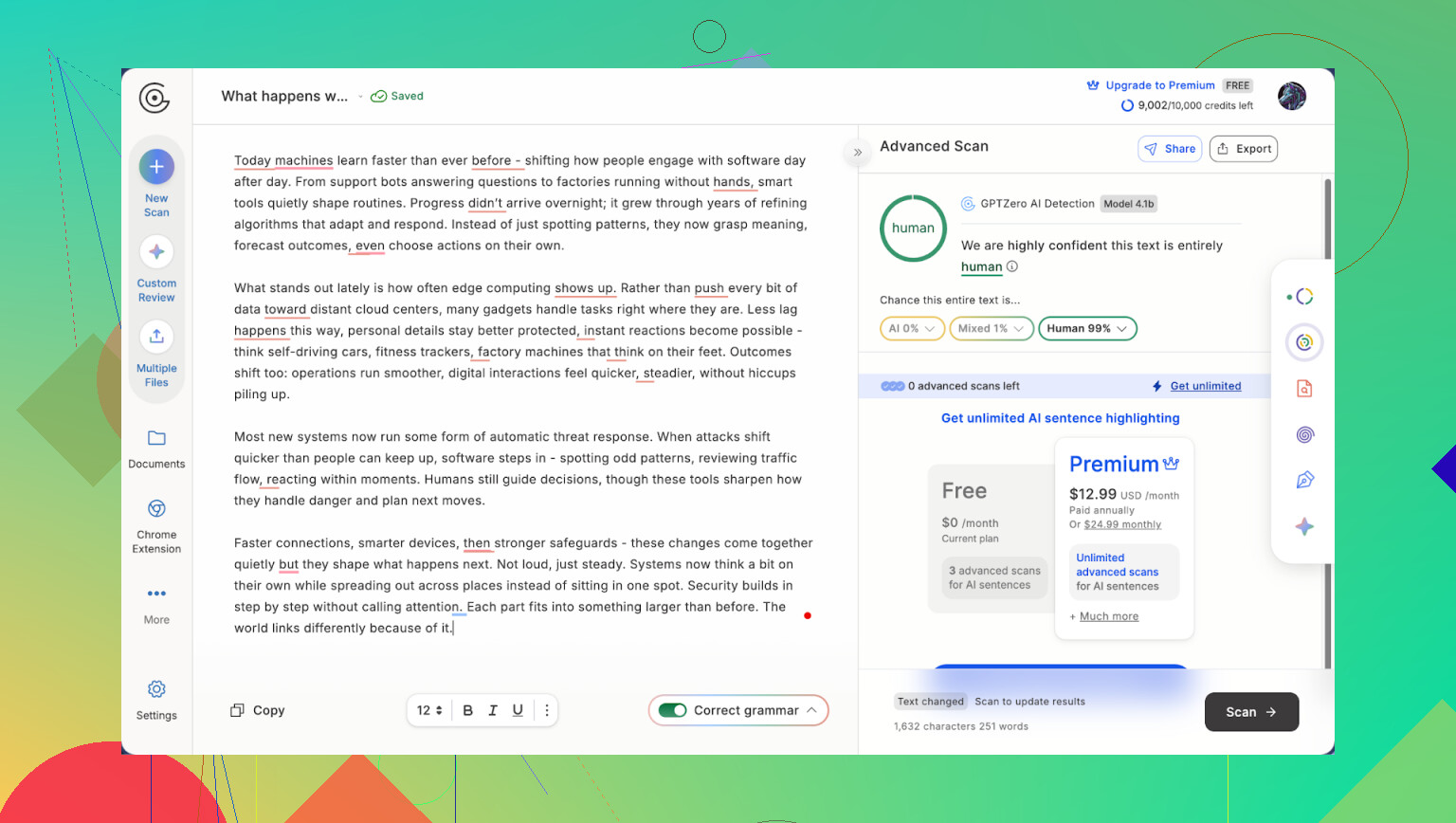This screenshot has width=1456, height=823.
Task: Apply italic formatting
Action: (493, 710)
